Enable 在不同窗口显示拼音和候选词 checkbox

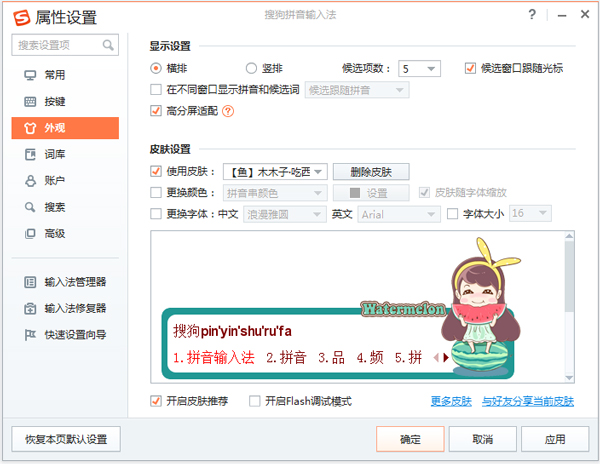[x=156, y=90]
